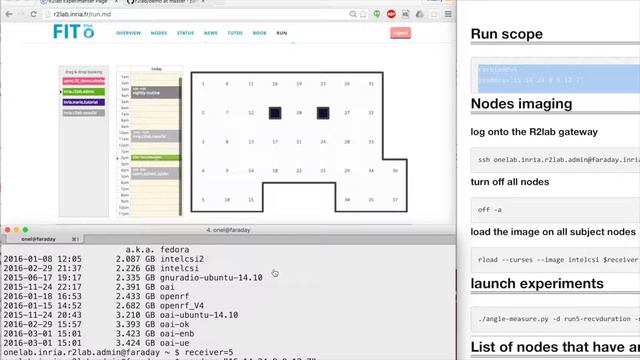Open the STATUS navigation item
The height and width of the screenshot is (360, 640).
pos(185,33)
